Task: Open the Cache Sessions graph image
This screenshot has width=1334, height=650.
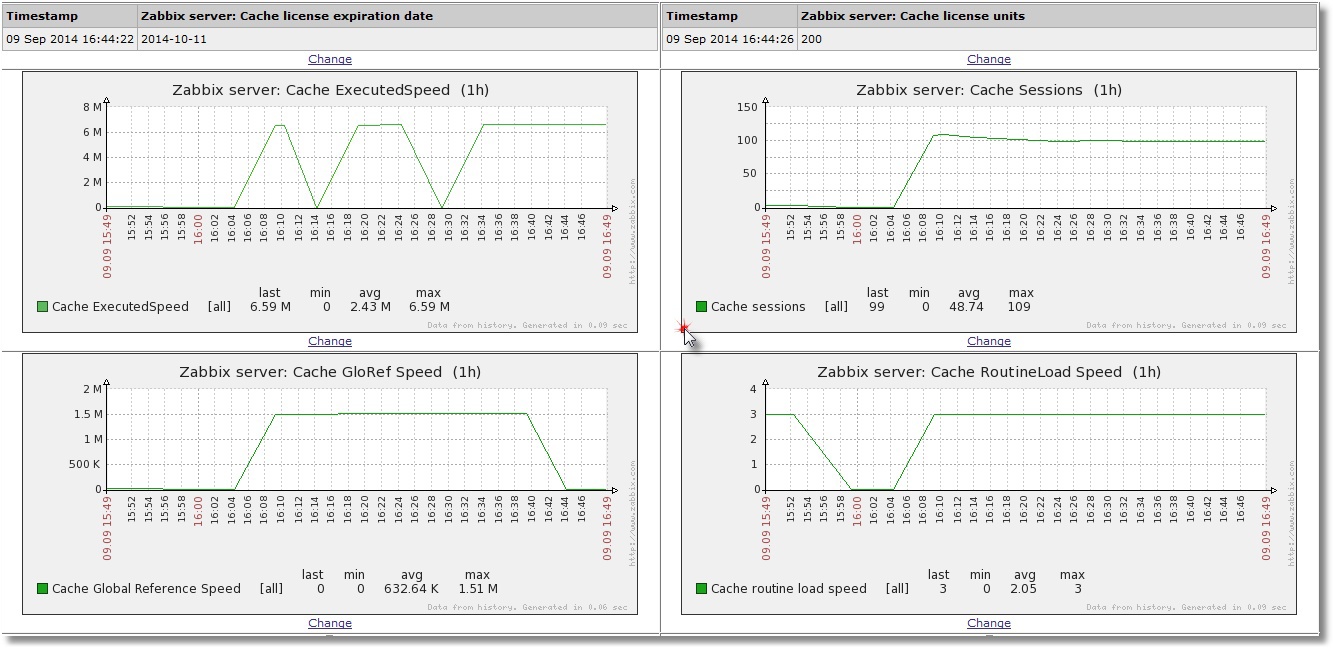Action: 989,201
